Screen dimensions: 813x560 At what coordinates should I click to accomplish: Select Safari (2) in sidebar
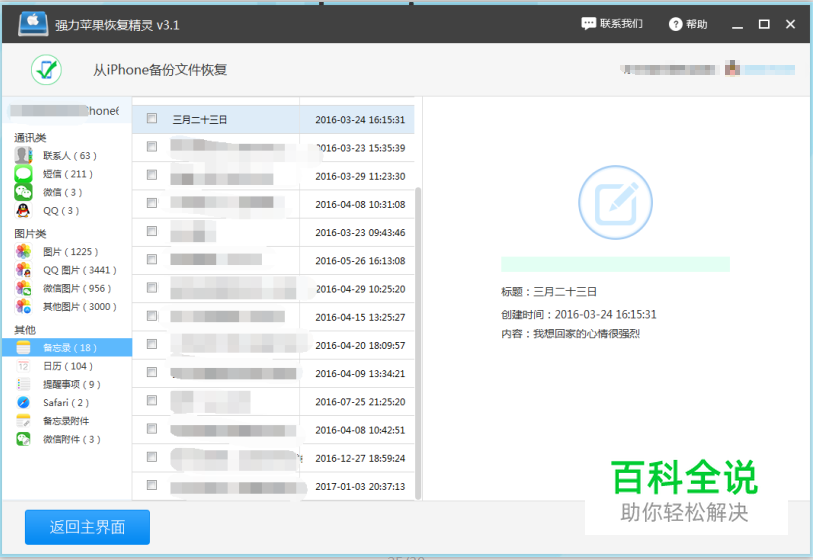click(x=66, y=402)
